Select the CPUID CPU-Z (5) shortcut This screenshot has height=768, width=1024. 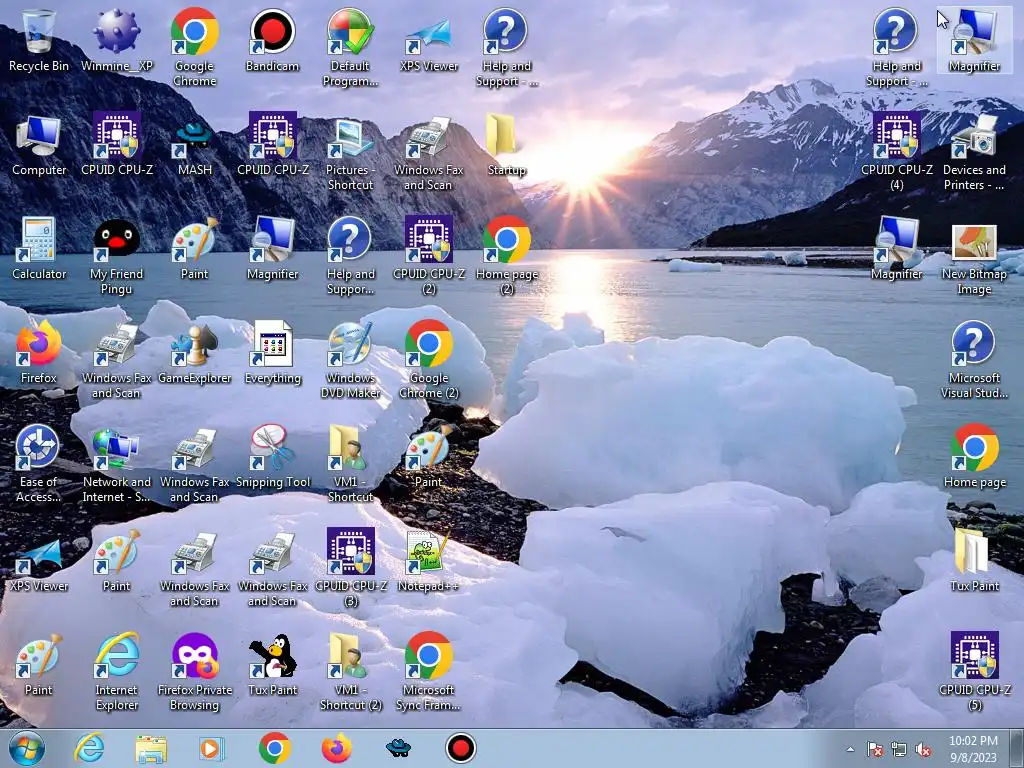click(974, 671)
